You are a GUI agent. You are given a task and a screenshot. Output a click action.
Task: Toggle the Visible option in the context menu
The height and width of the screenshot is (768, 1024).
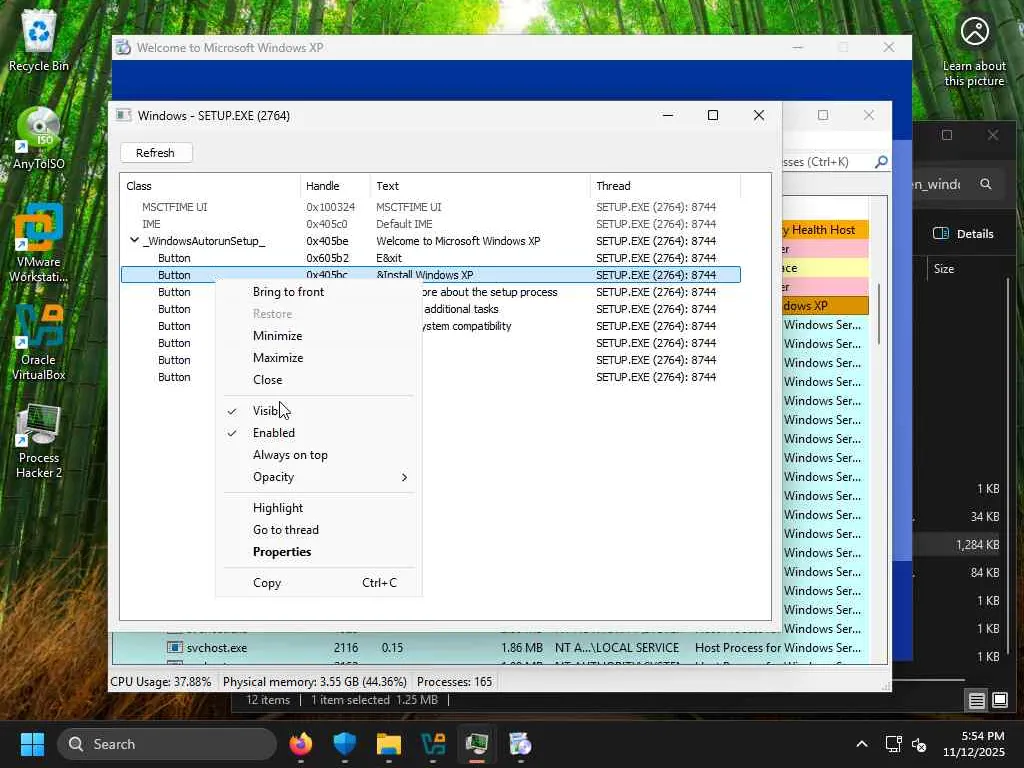pyautogui.click(x=318, y=411)
